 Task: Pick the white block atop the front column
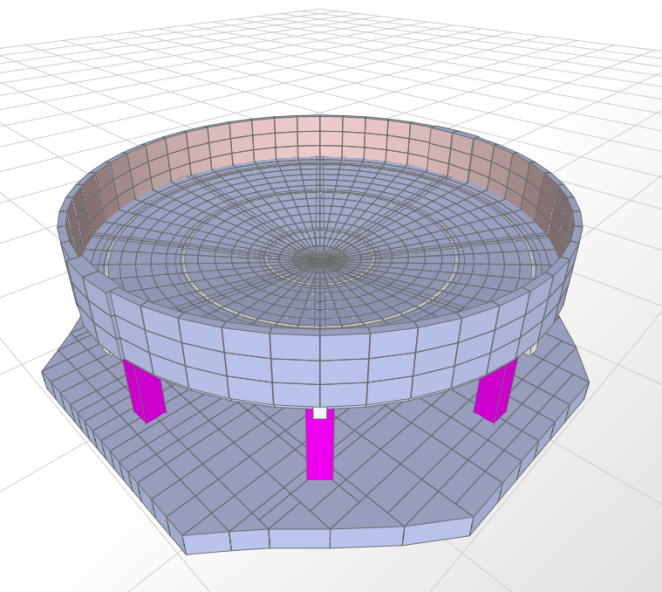pyautogui.click(x=320, y=413)
